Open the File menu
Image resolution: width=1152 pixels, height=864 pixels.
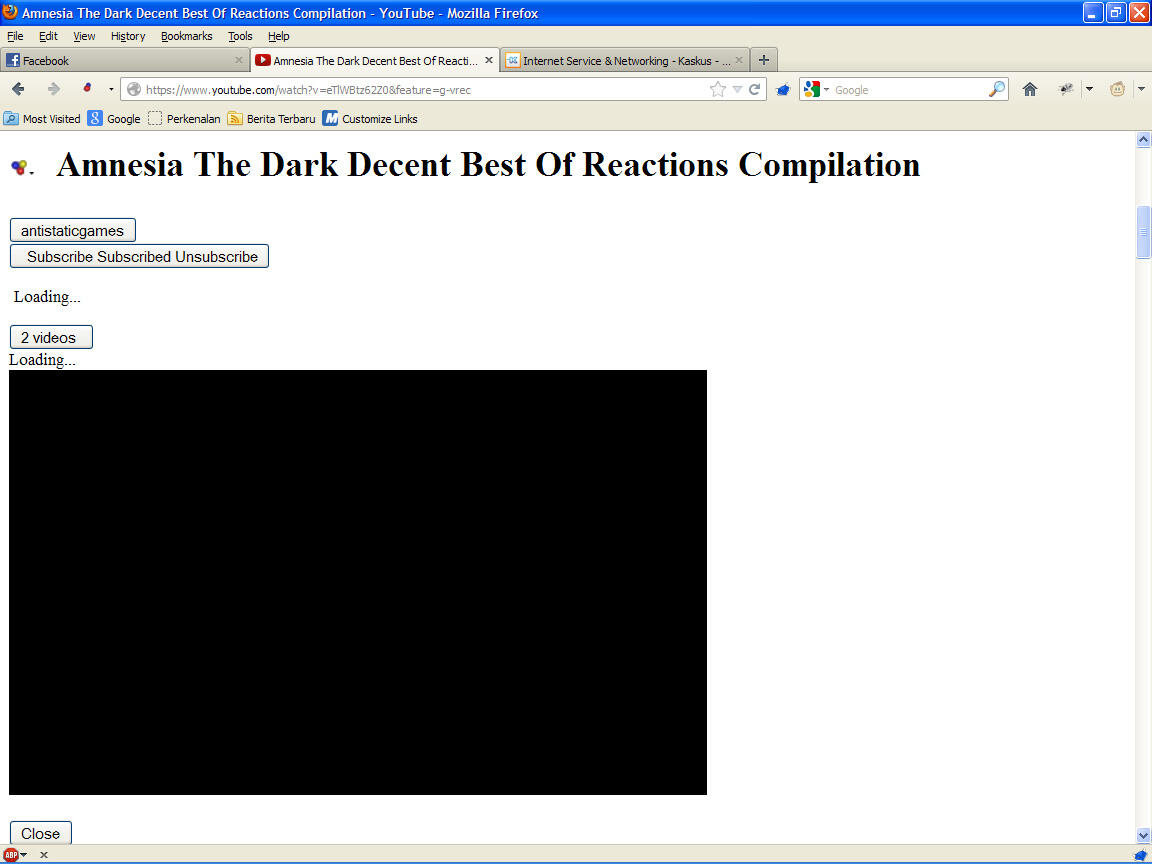point(15,36)
